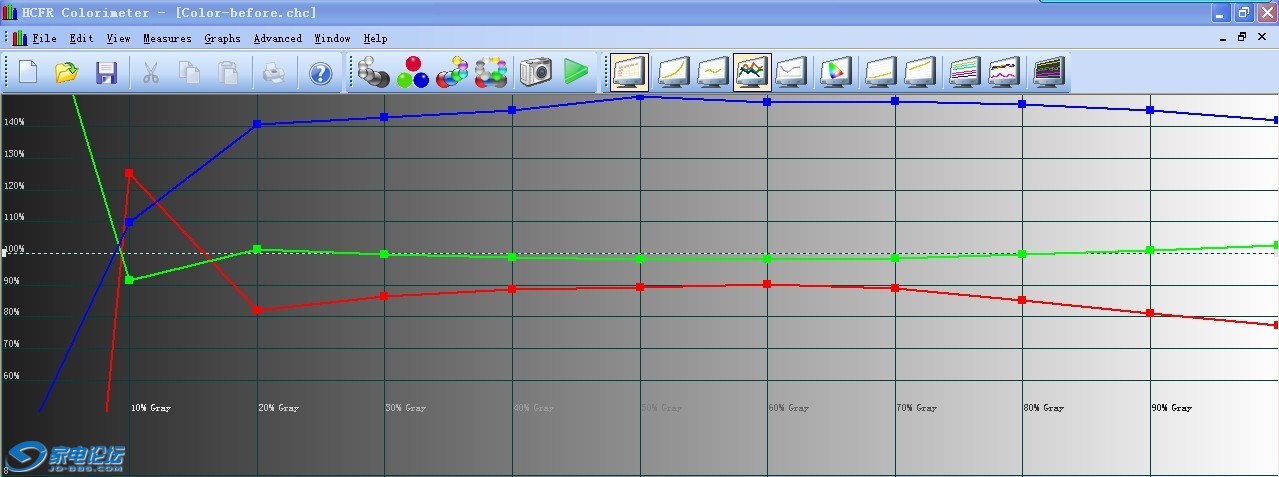Open the multicolor horizontal lines monitor icon

click(964, 72)
